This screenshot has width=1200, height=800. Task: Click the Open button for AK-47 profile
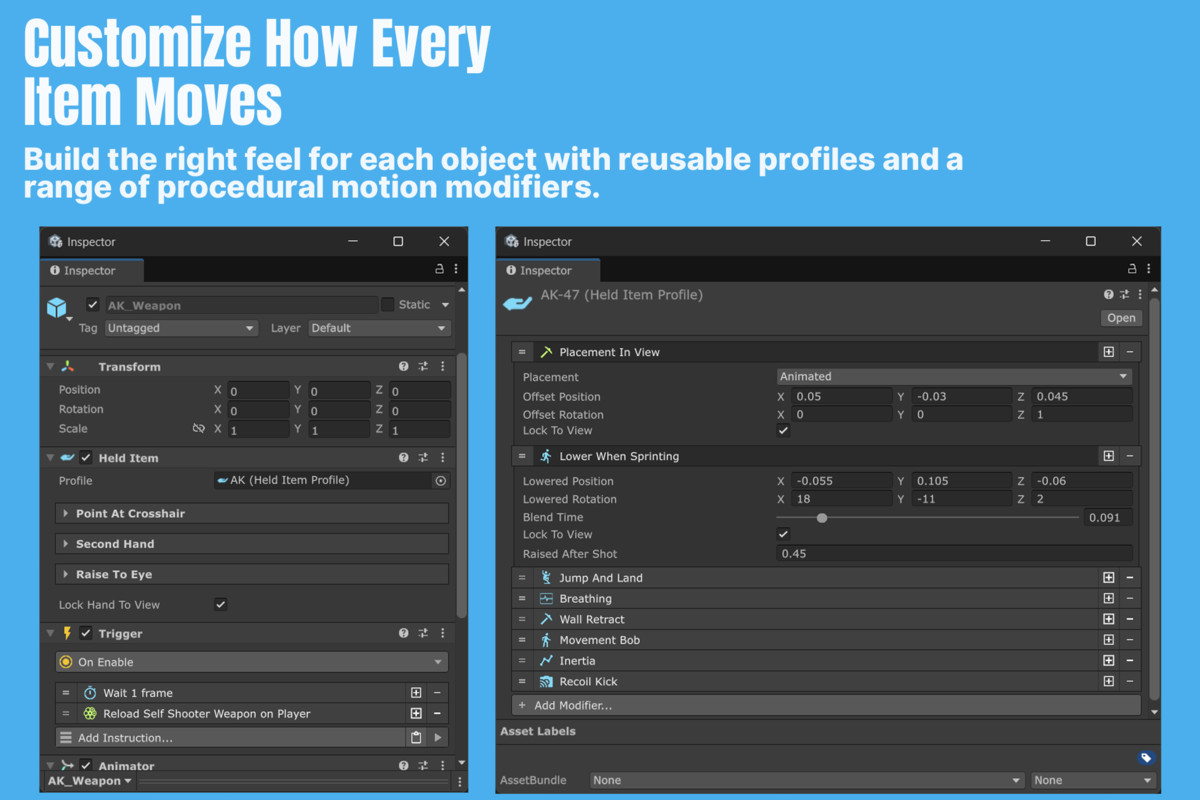pyautogui.click(x=1121, y=318)
